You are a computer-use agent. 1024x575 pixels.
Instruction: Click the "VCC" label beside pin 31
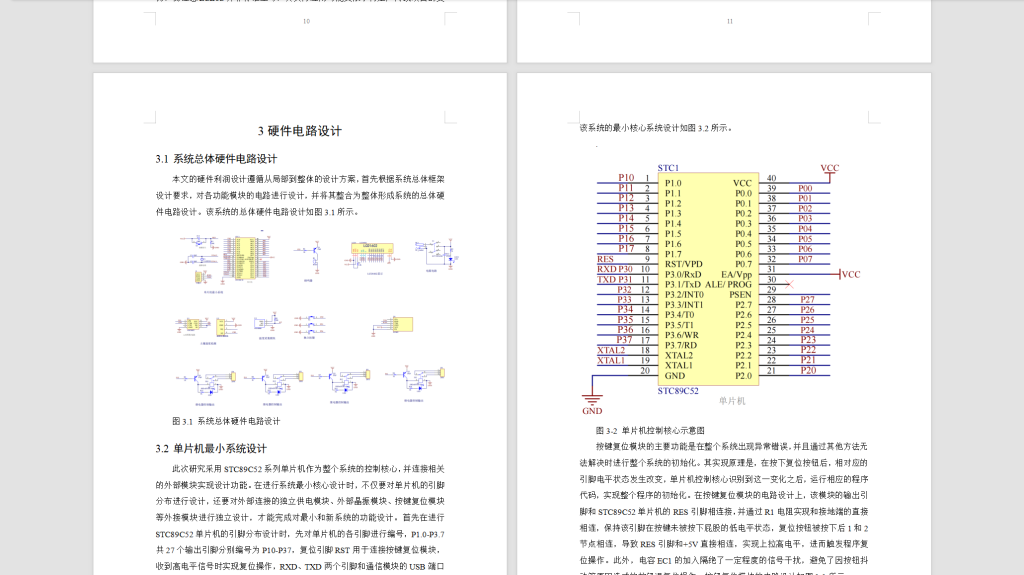pos(851,274)
